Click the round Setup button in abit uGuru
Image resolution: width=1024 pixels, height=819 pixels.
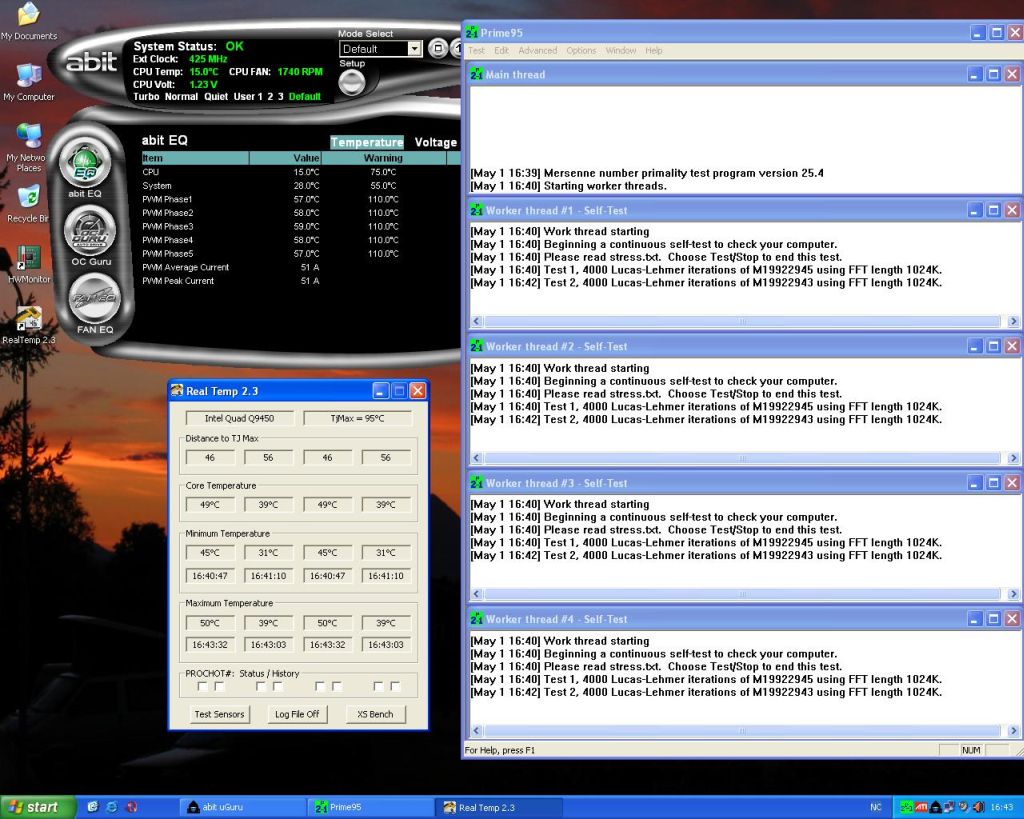[352, 83]
